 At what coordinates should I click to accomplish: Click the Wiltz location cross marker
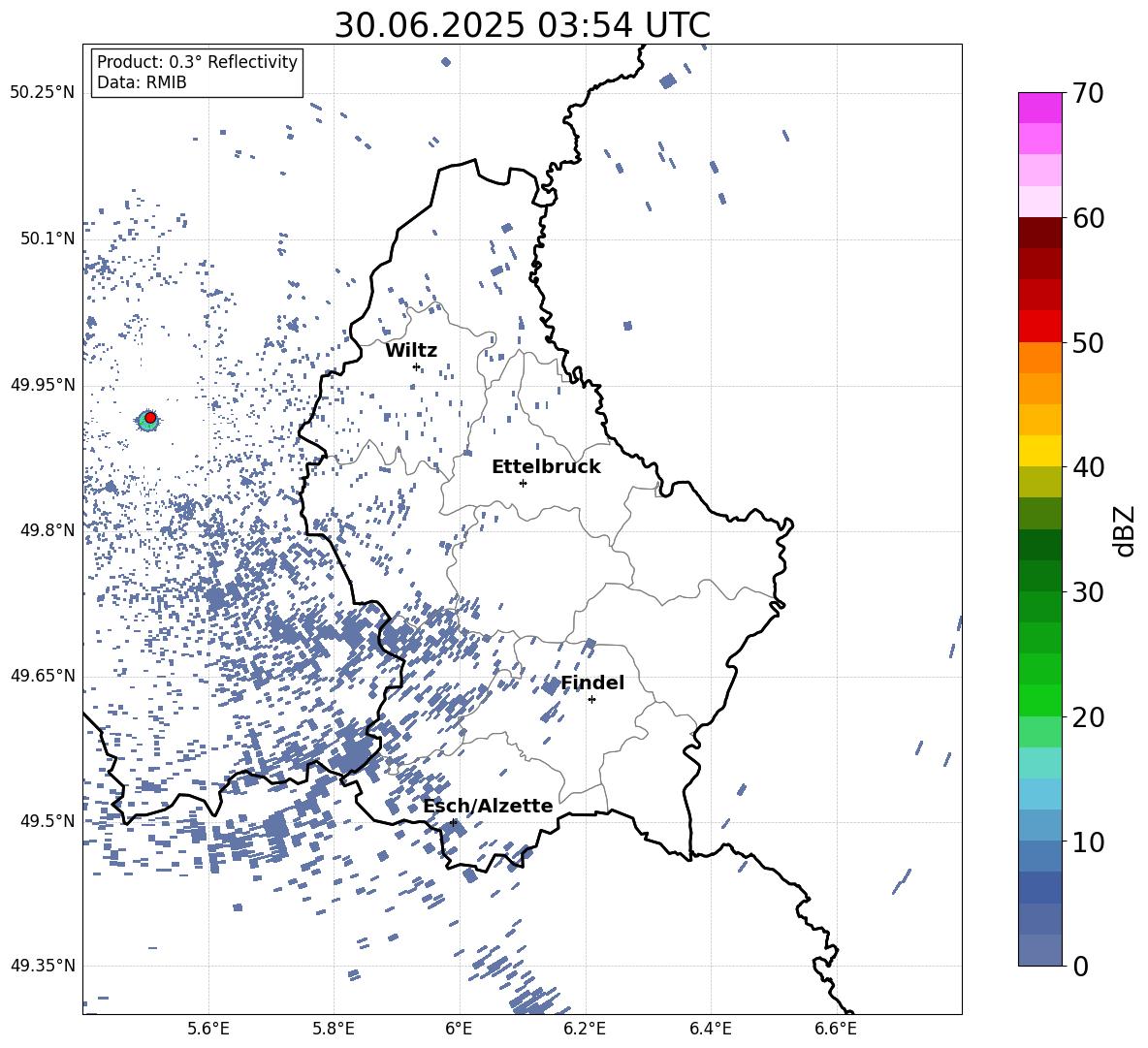coord(417,366)
